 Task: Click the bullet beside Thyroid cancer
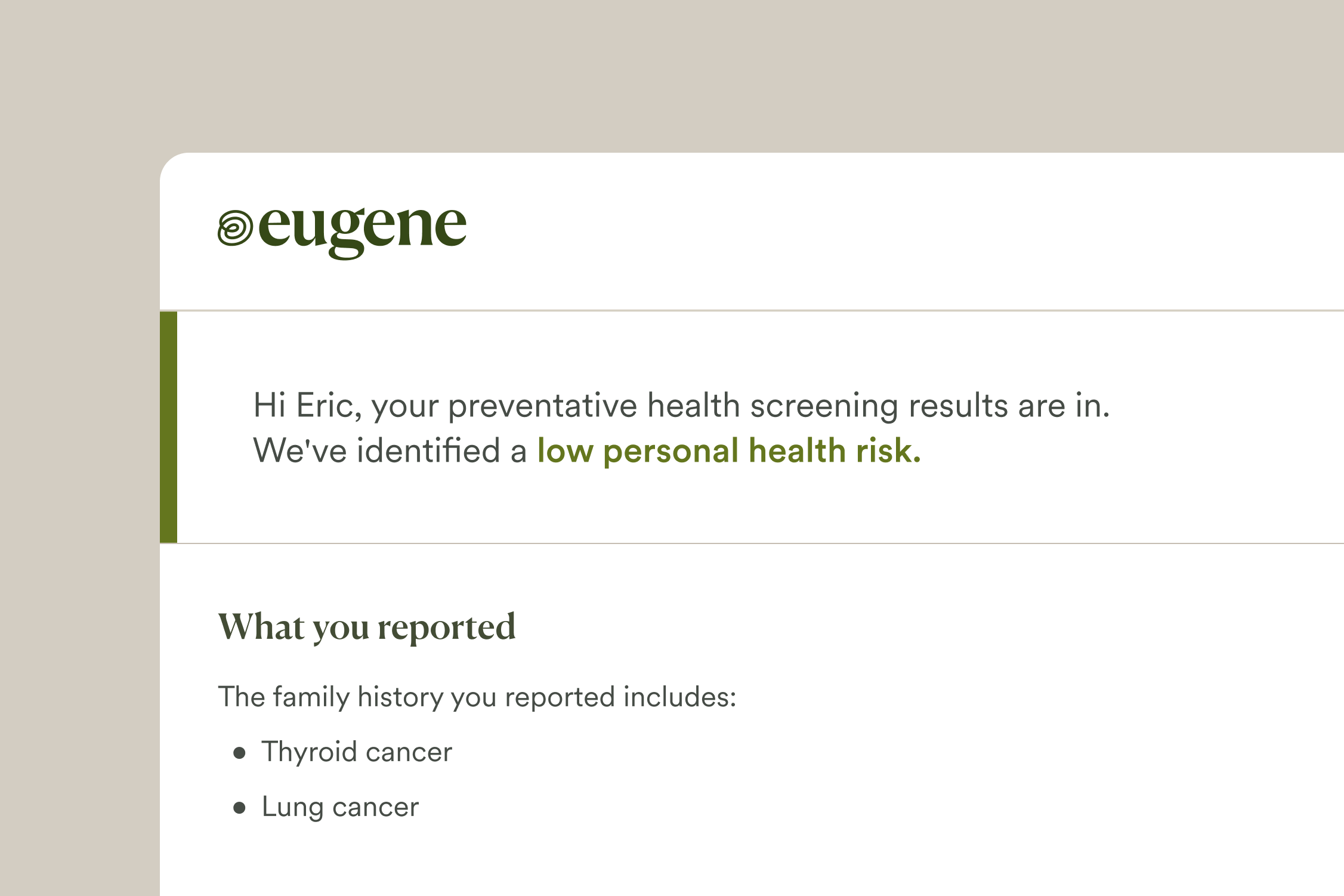coord(240,753)
